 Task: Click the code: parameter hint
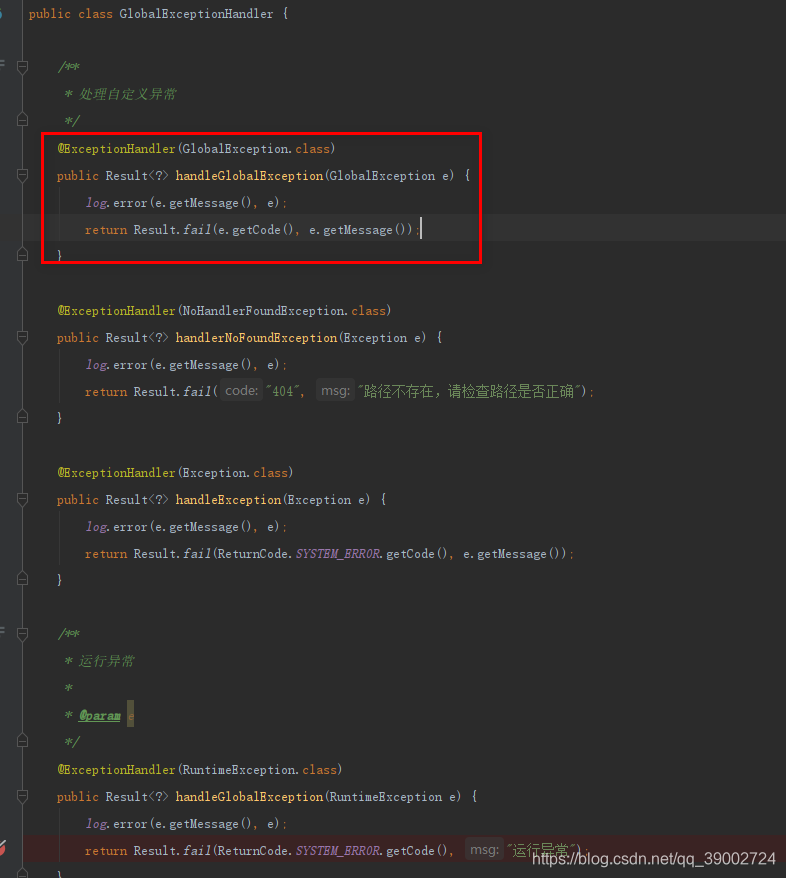(241, 391)
